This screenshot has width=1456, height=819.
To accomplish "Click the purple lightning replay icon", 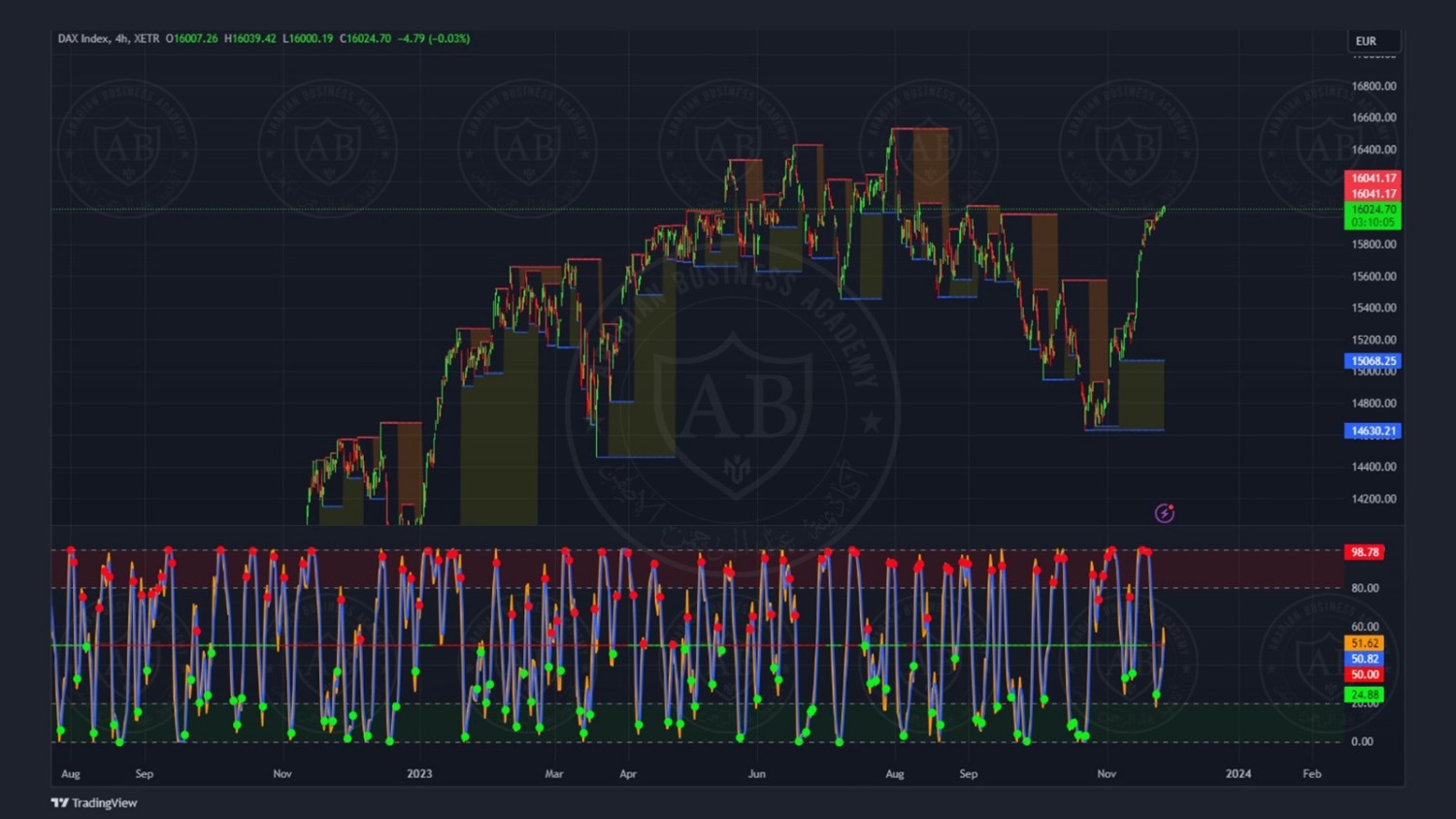I will pyautogui.click(x=1164, y=513).
